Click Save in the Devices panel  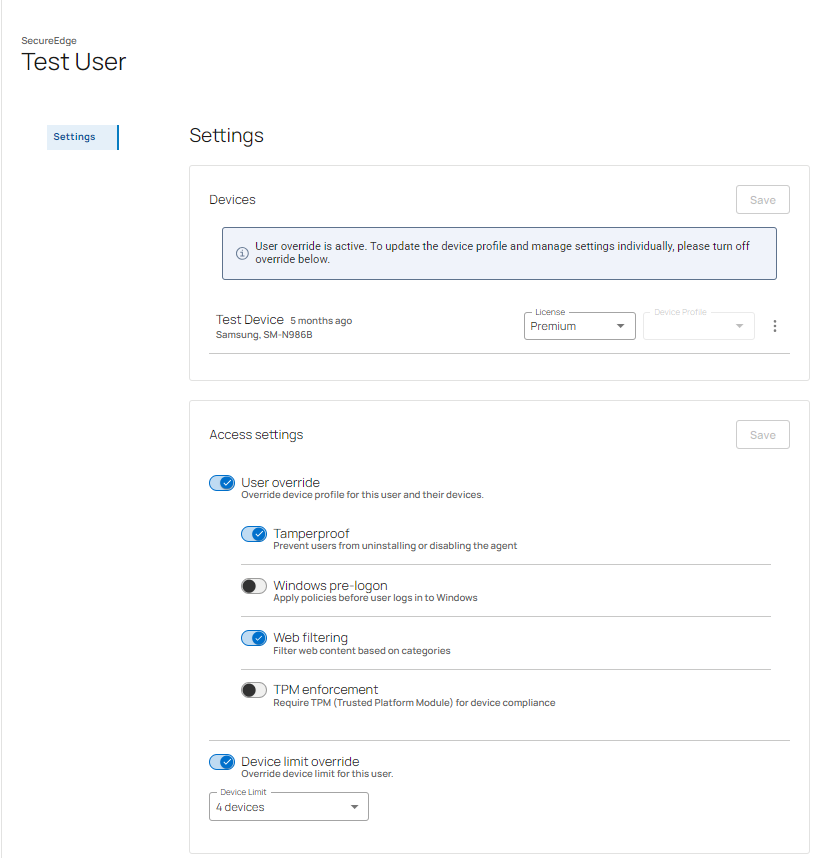[762, 200]
